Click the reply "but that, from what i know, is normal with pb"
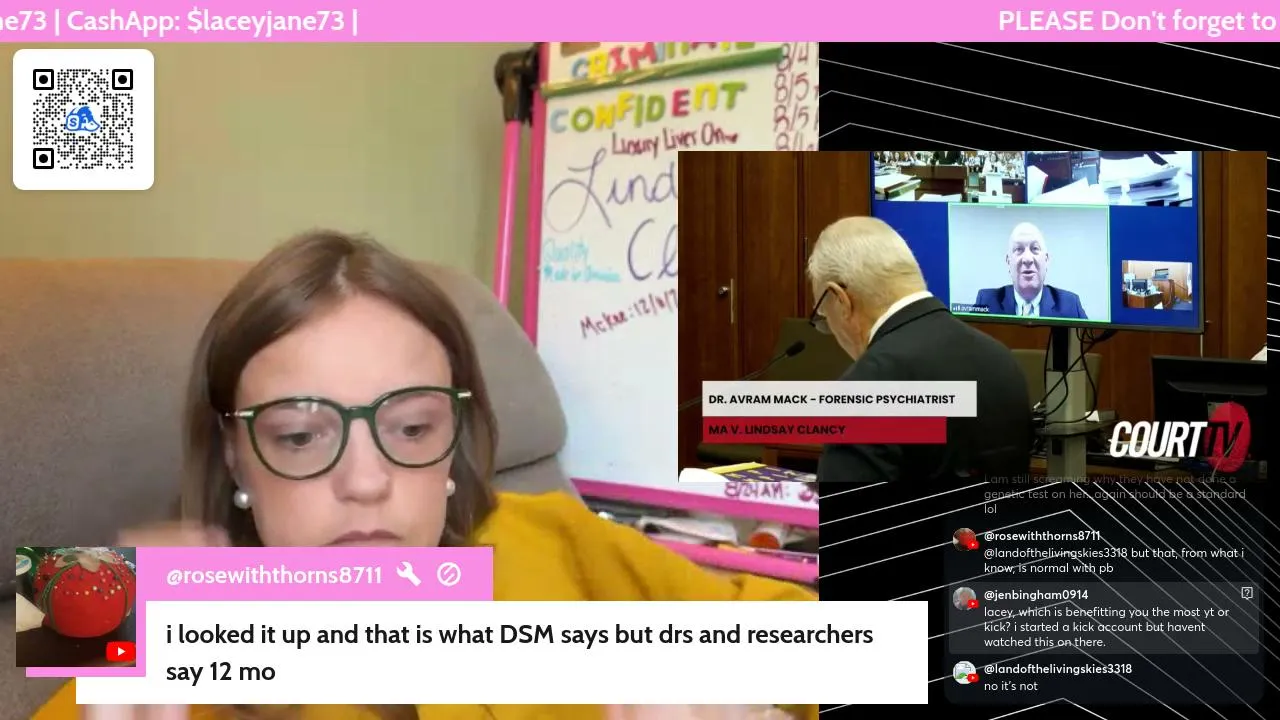This screenshot has width=1280, height=720. [x=1114, y=560]
